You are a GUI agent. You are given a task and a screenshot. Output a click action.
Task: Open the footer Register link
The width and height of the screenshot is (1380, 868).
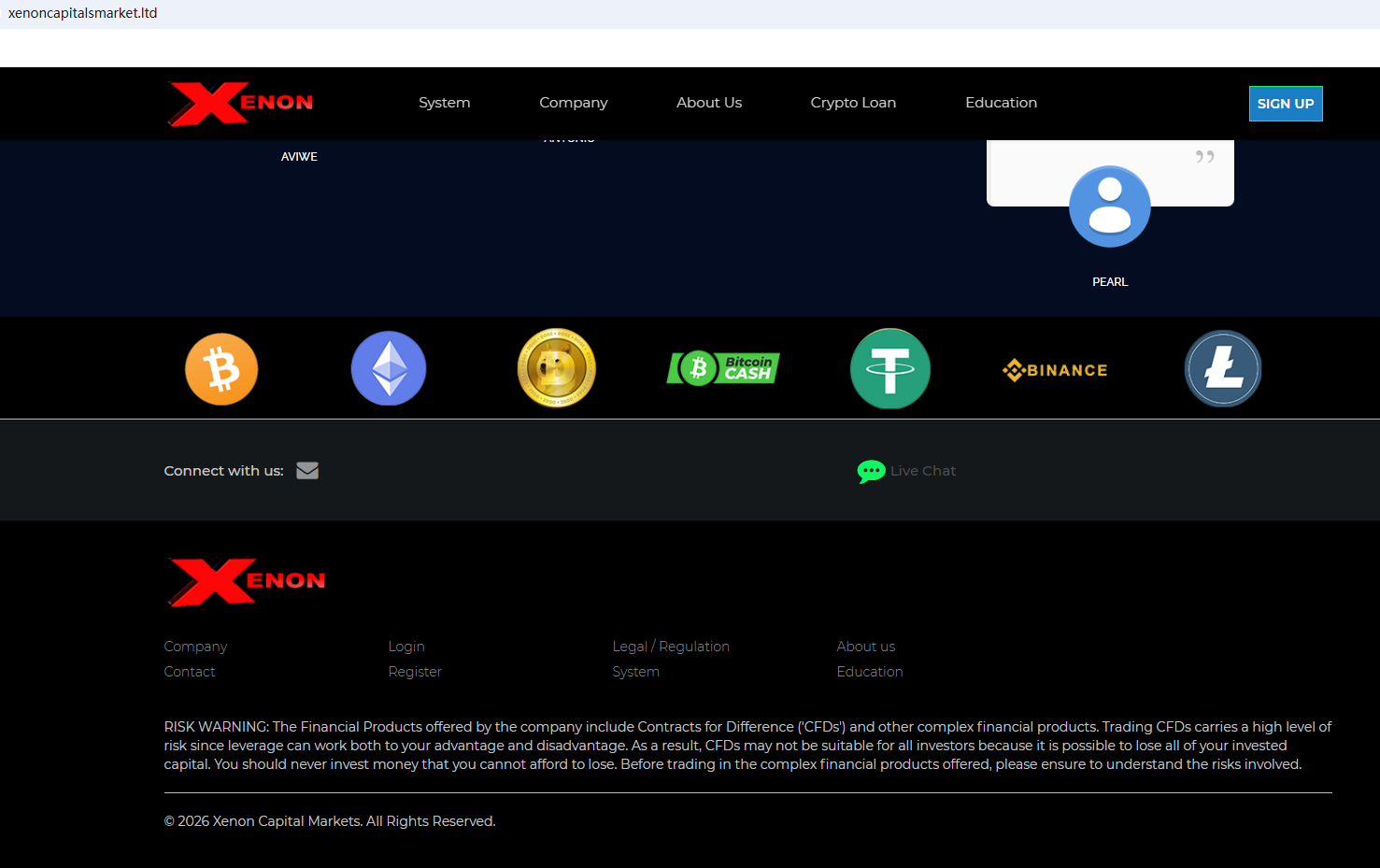[415, 672]
